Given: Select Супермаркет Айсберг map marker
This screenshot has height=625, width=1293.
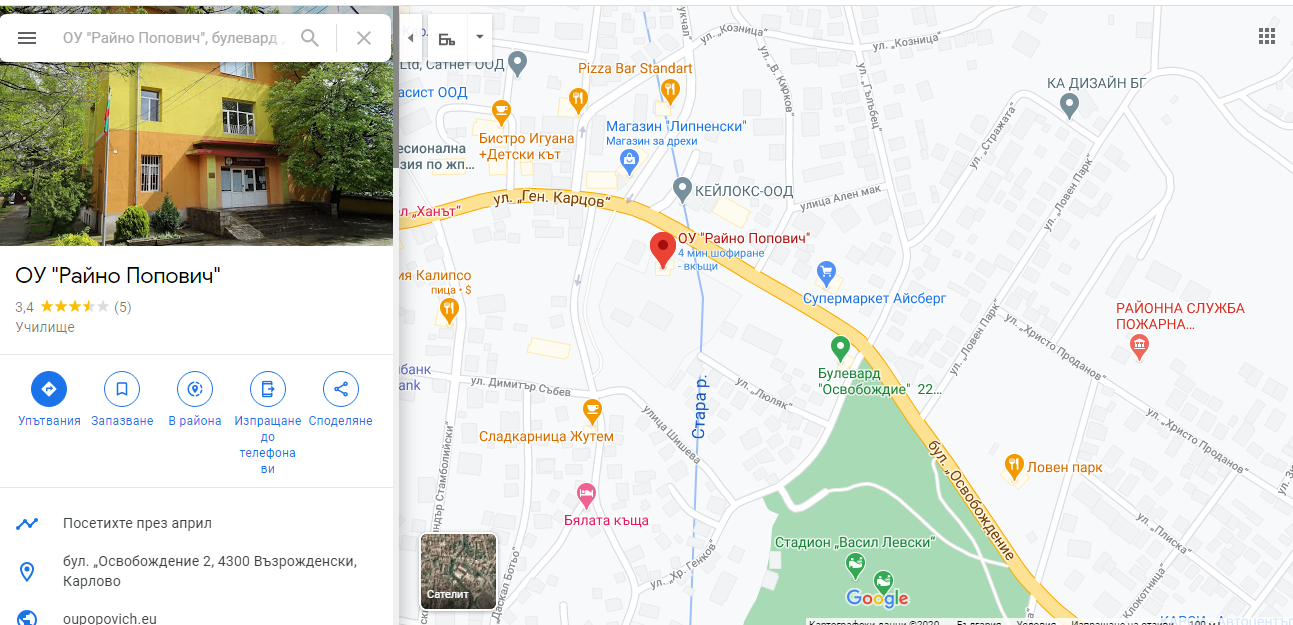Looking at the screenshot, I should coord(826,271).
